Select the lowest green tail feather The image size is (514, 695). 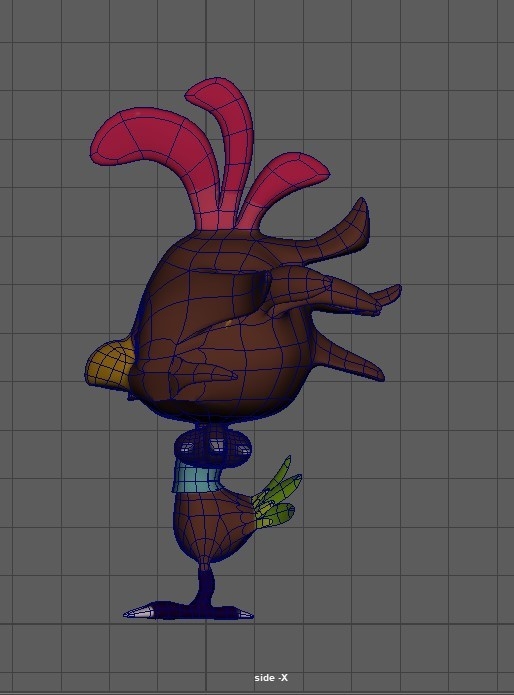[277, 514]
